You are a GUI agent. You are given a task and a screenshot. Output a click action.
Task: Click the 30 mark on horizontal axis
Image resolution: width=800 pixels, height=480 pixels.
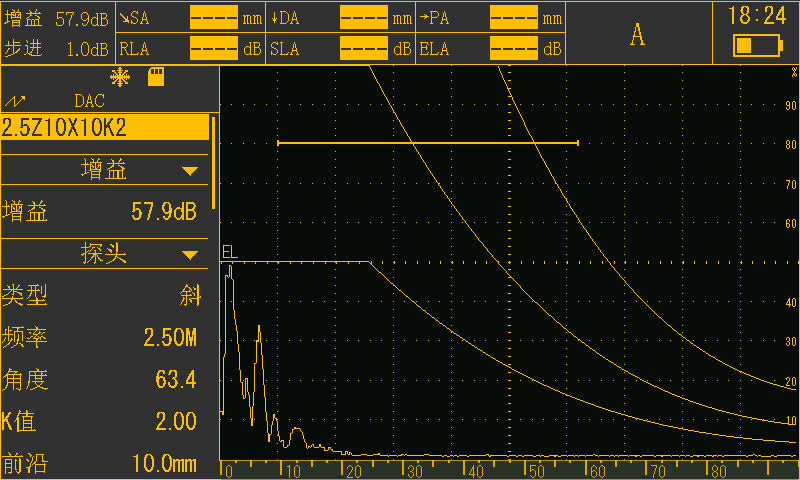tap(414, 471)
